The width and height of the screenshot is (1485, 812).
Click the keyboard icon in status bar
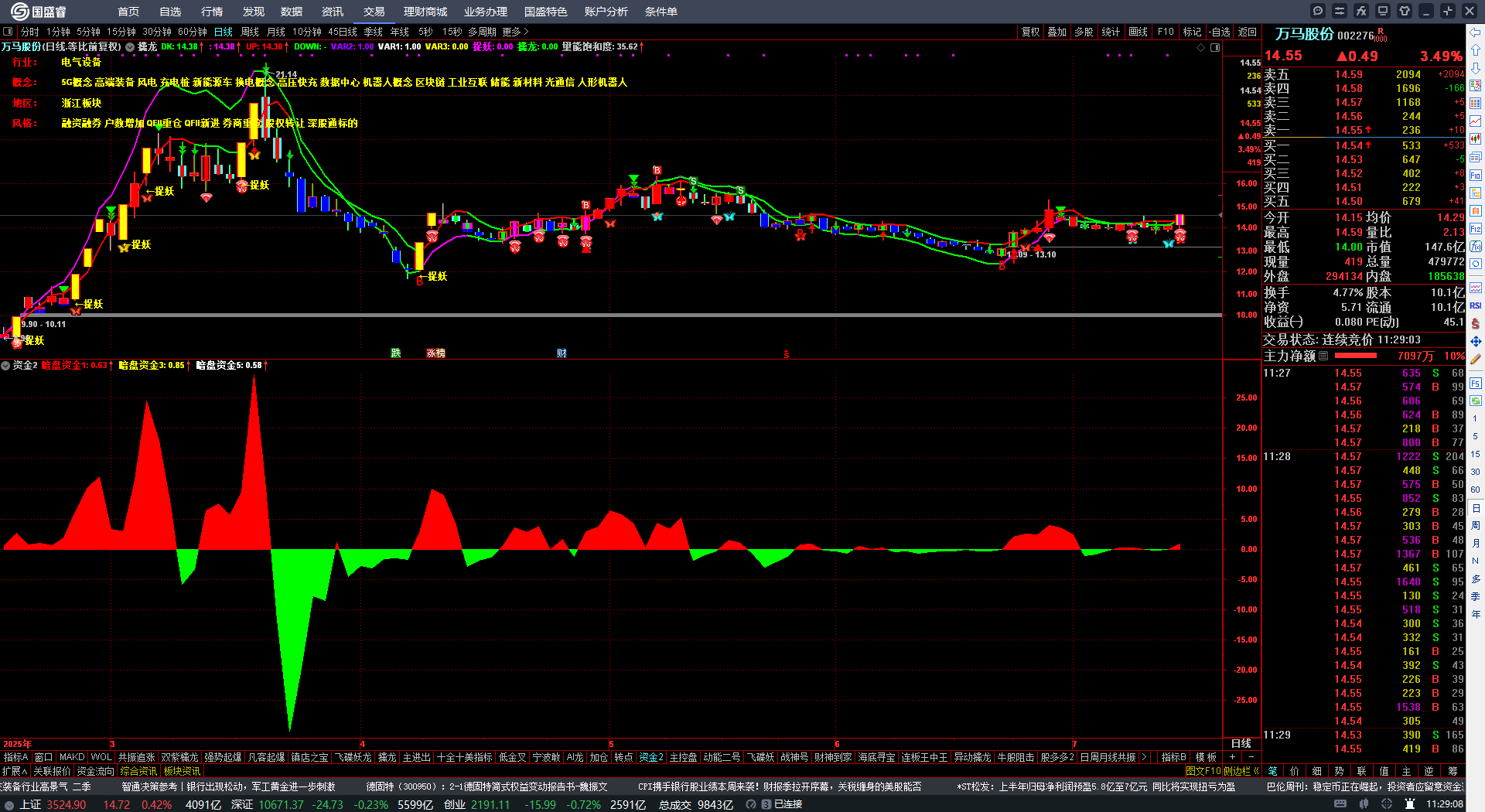coord(1340,804)
